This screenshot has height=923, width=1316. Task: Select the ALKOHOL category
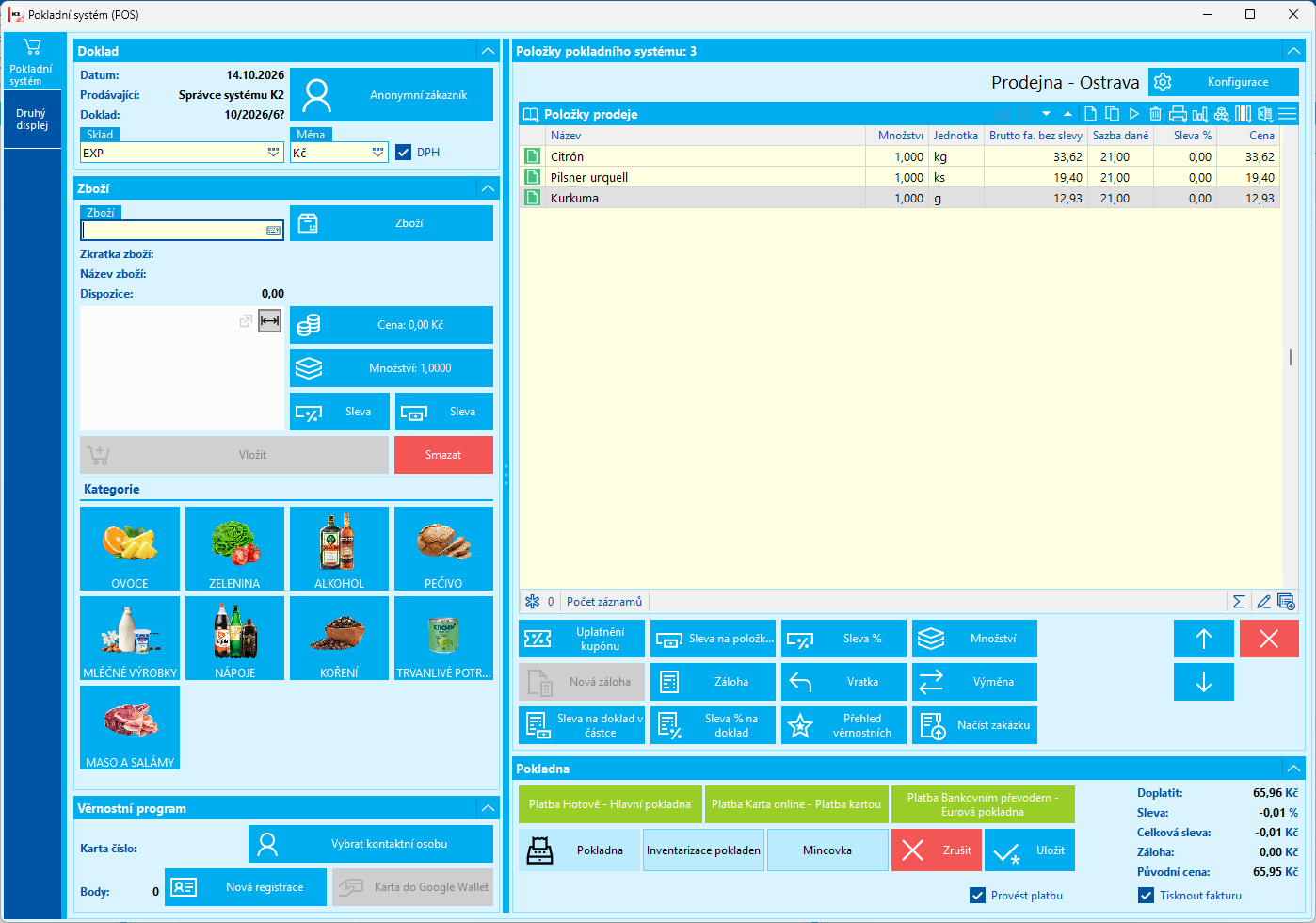339,548
